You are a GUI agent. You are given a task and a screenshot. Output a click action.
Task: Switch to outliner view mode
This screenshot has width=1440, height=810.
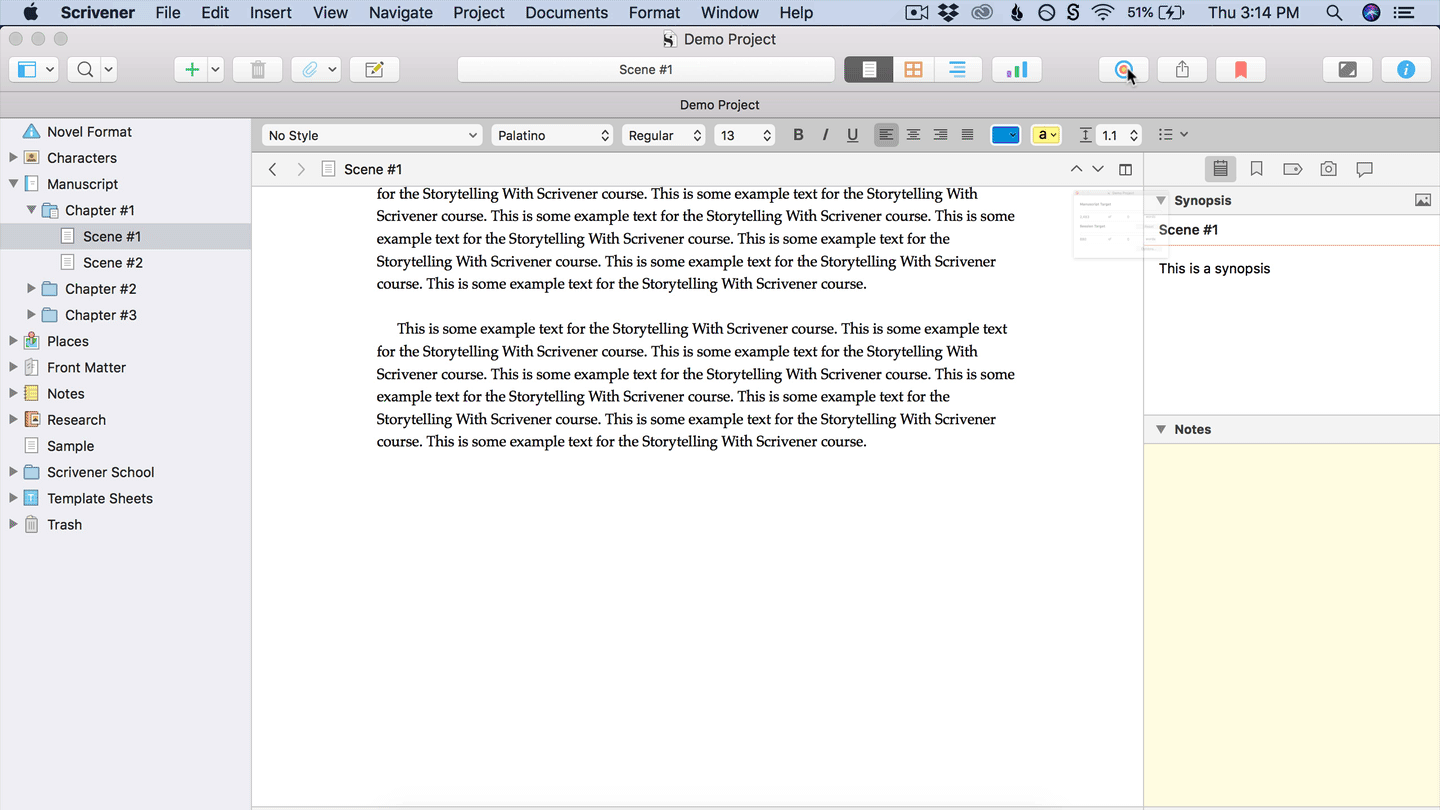pyautogui.click(x=957, y=70)
